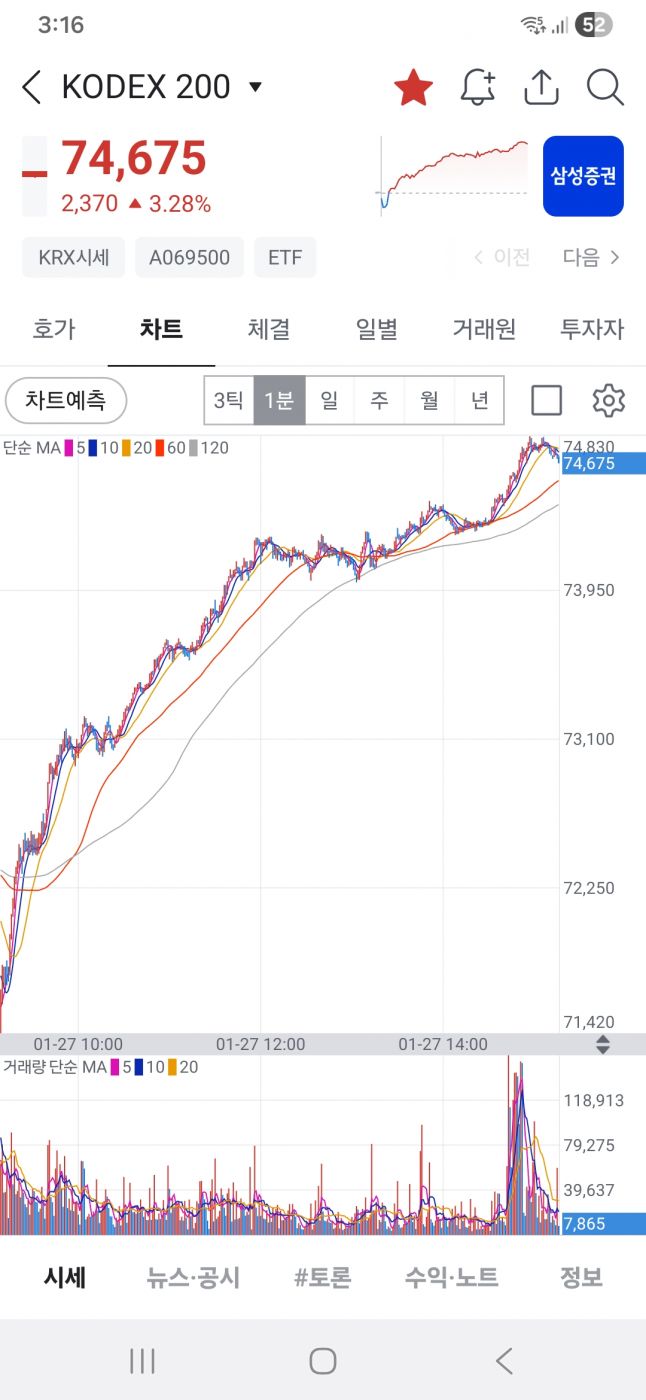Image resolution: width=646 pixels, height=1400 pixels.
Task: Toggle the red favorite star
Action: point(413,88)
